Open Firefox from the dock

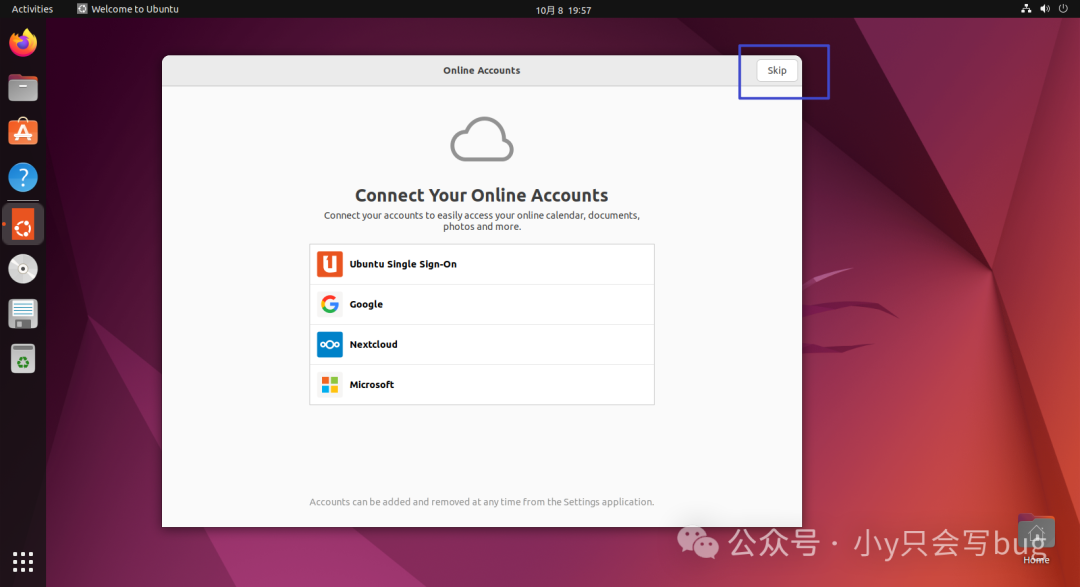click(23, 43)
